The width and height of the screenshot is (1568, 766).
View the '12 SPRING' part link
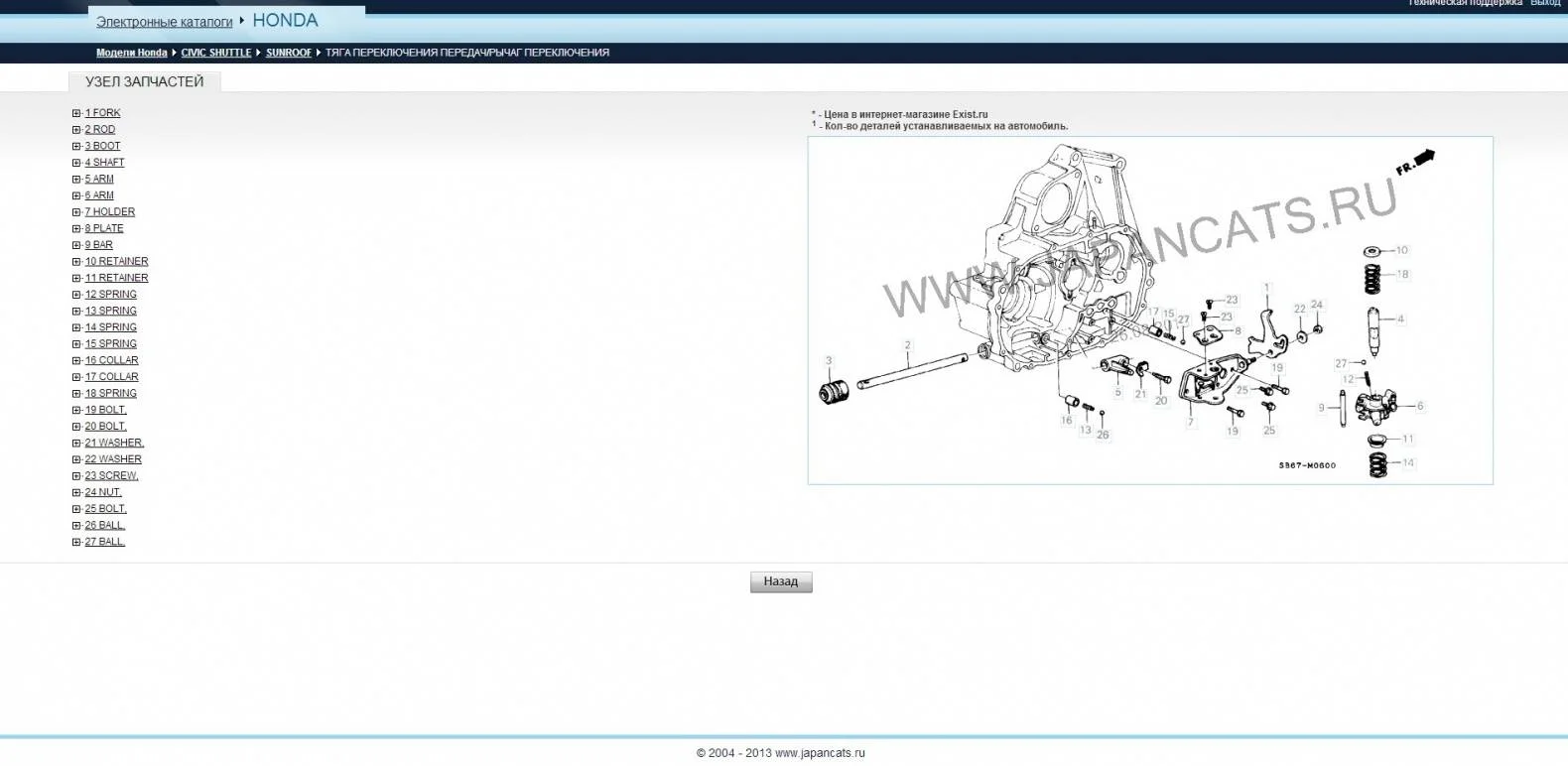(111, 295)
